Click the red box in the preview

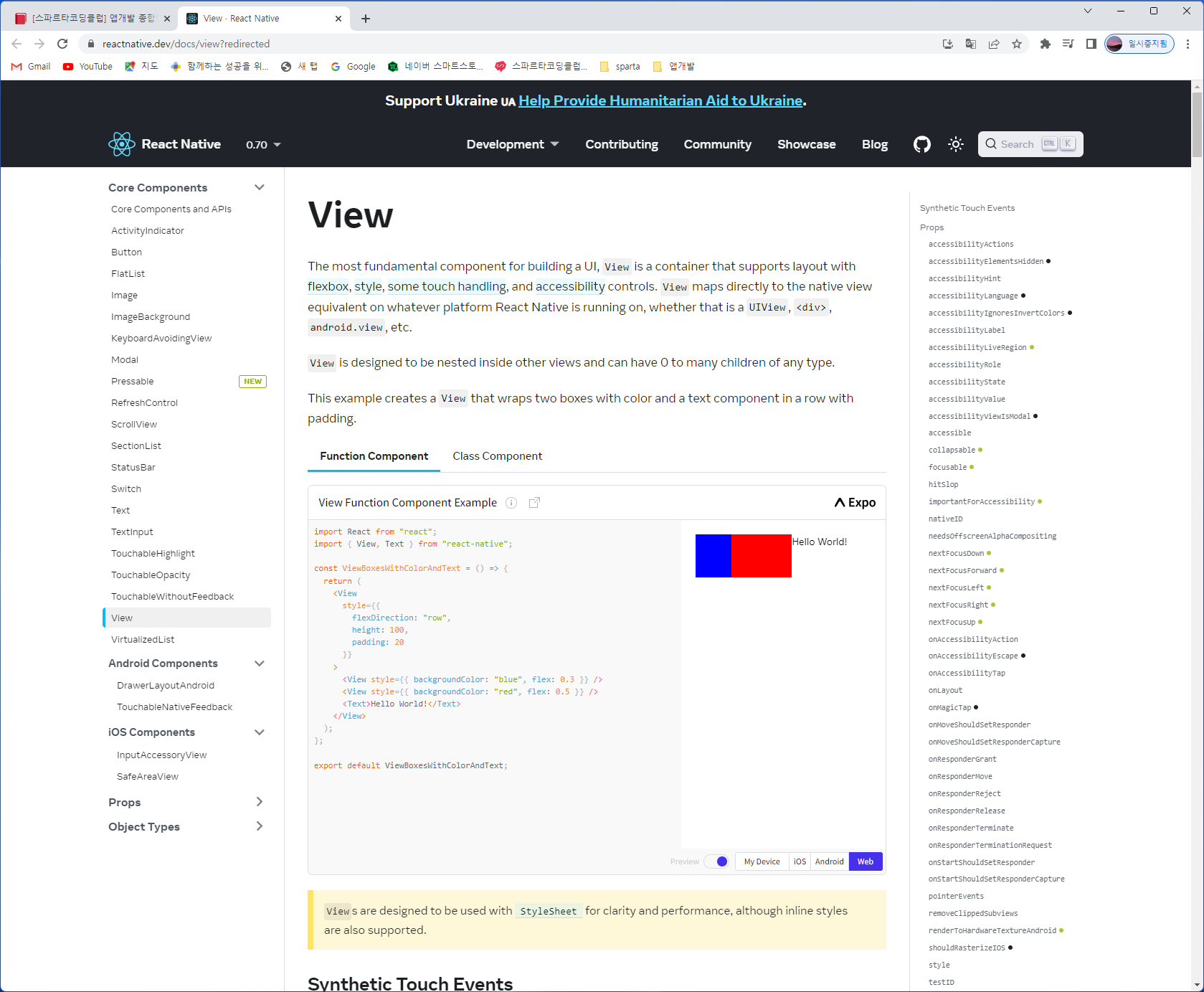coord(762,556)
